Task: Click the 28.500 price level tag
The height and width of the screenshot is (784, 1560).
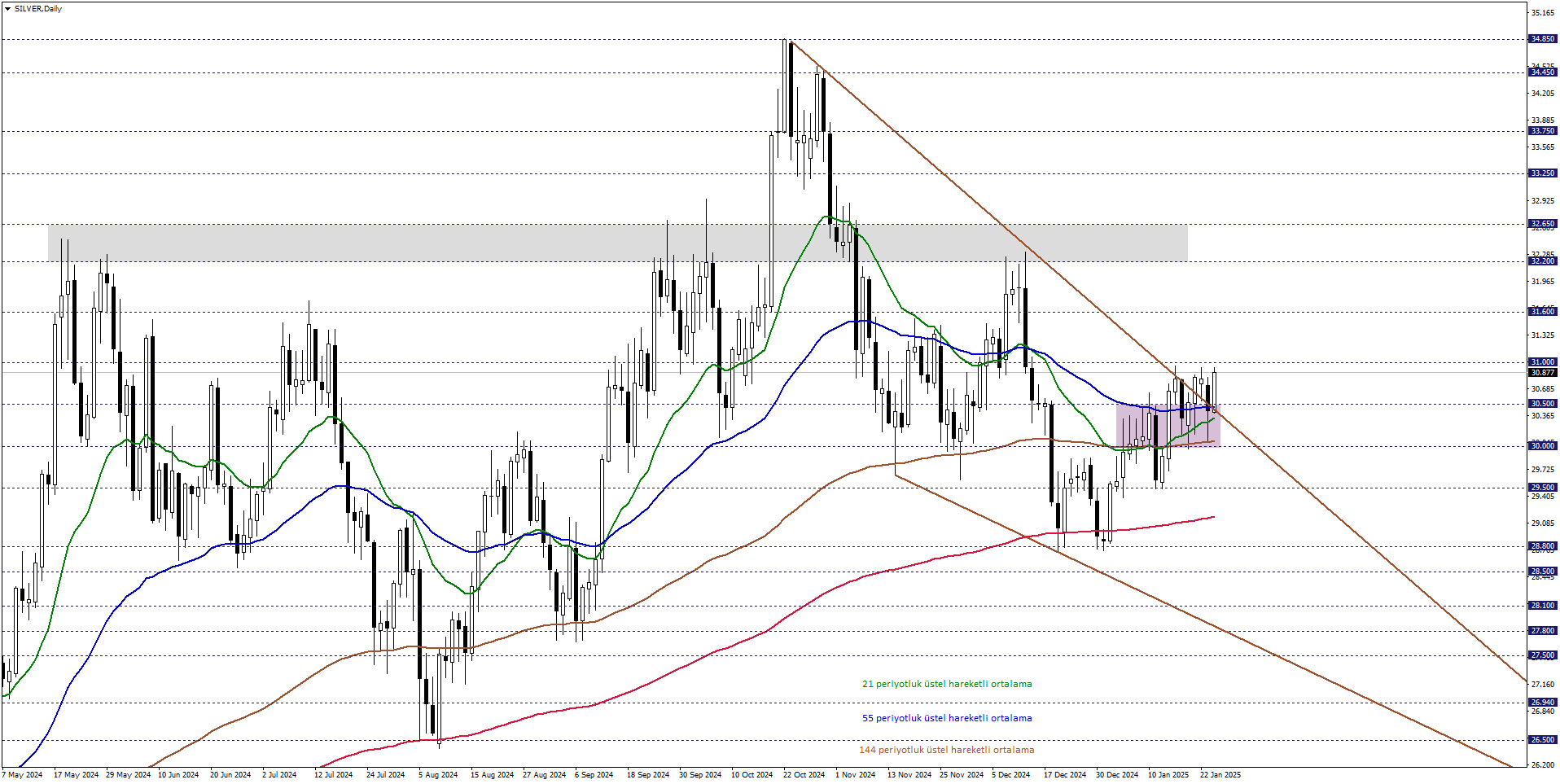Action: (x=1543, y=572)
